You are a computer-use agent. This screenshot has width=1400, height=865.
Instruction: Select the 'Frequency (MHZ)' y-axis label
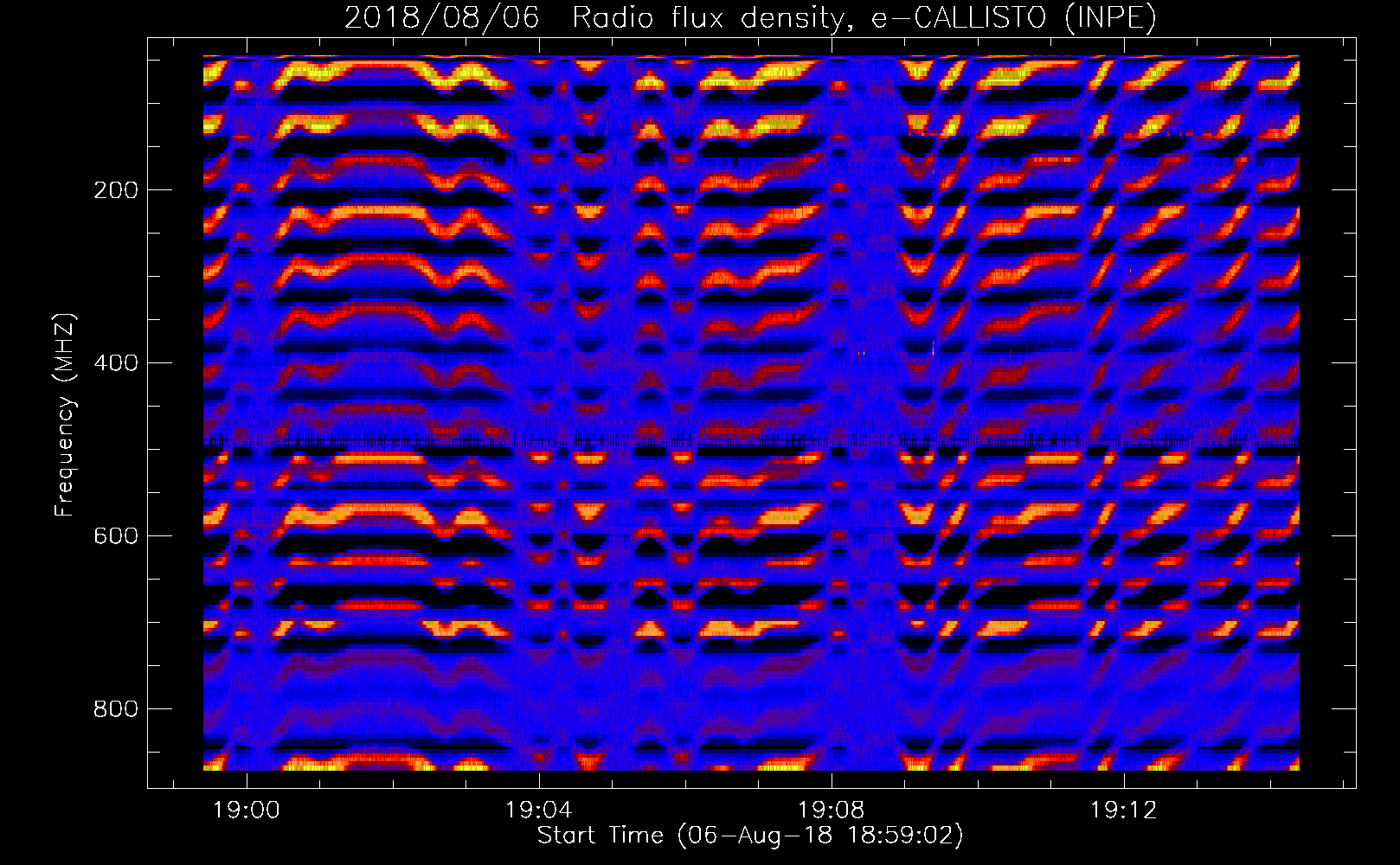click(x=65, y=415)
